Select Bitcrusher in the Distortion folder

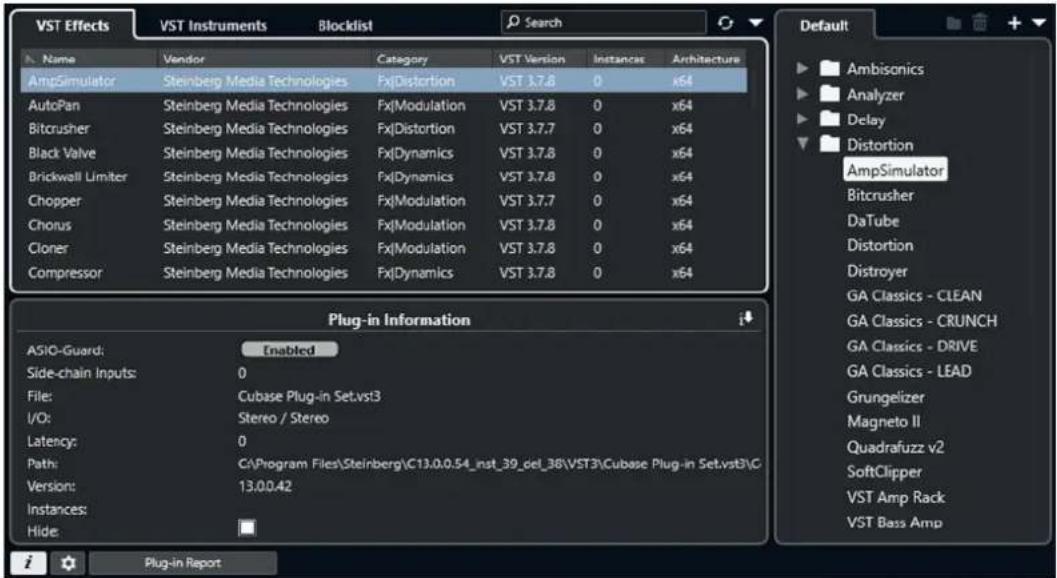point(880,196)
